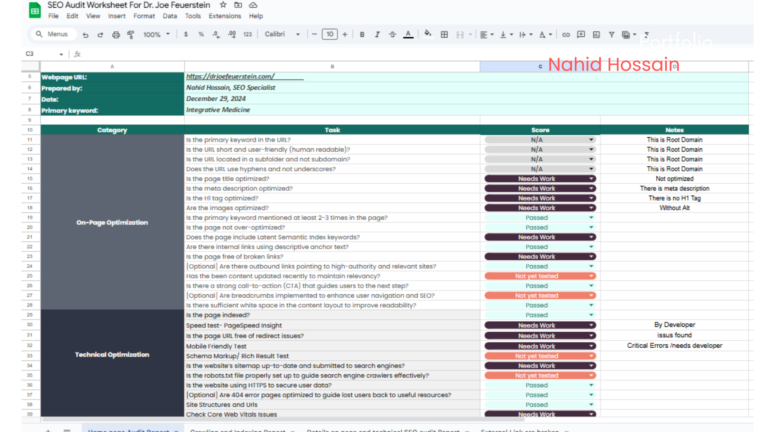Open Score dropdown for breadcrumbs implemented row
This screenshot has height=432, width=768.
(x=591, y=295)
